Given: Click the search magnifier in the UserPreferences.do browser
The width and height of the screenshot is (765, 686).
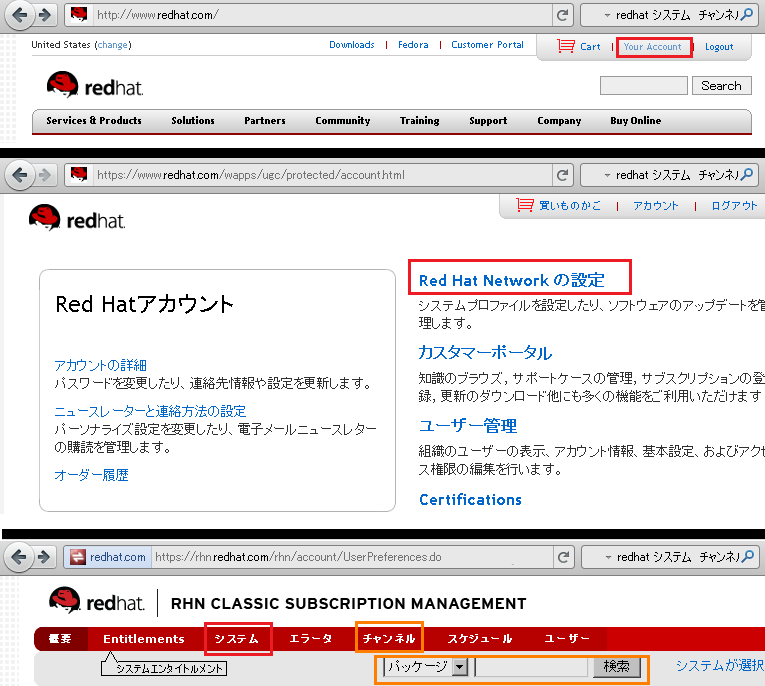Looking at the screenshot, I should [747, 556].
